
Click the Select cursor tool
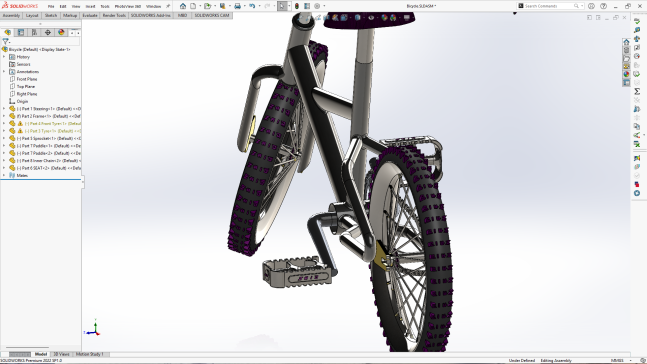282,6
